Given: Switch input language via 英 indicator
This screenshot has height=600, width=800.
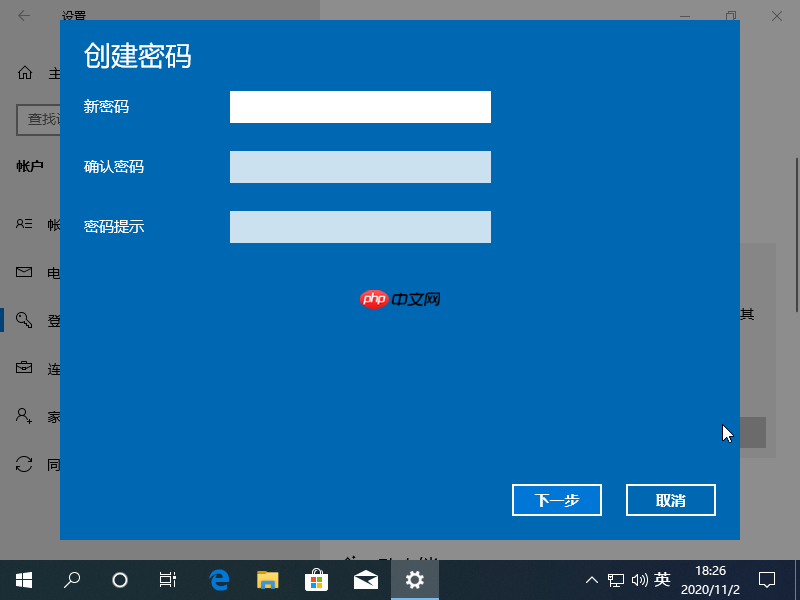Looking at the screenshot, I should (663, 579).
